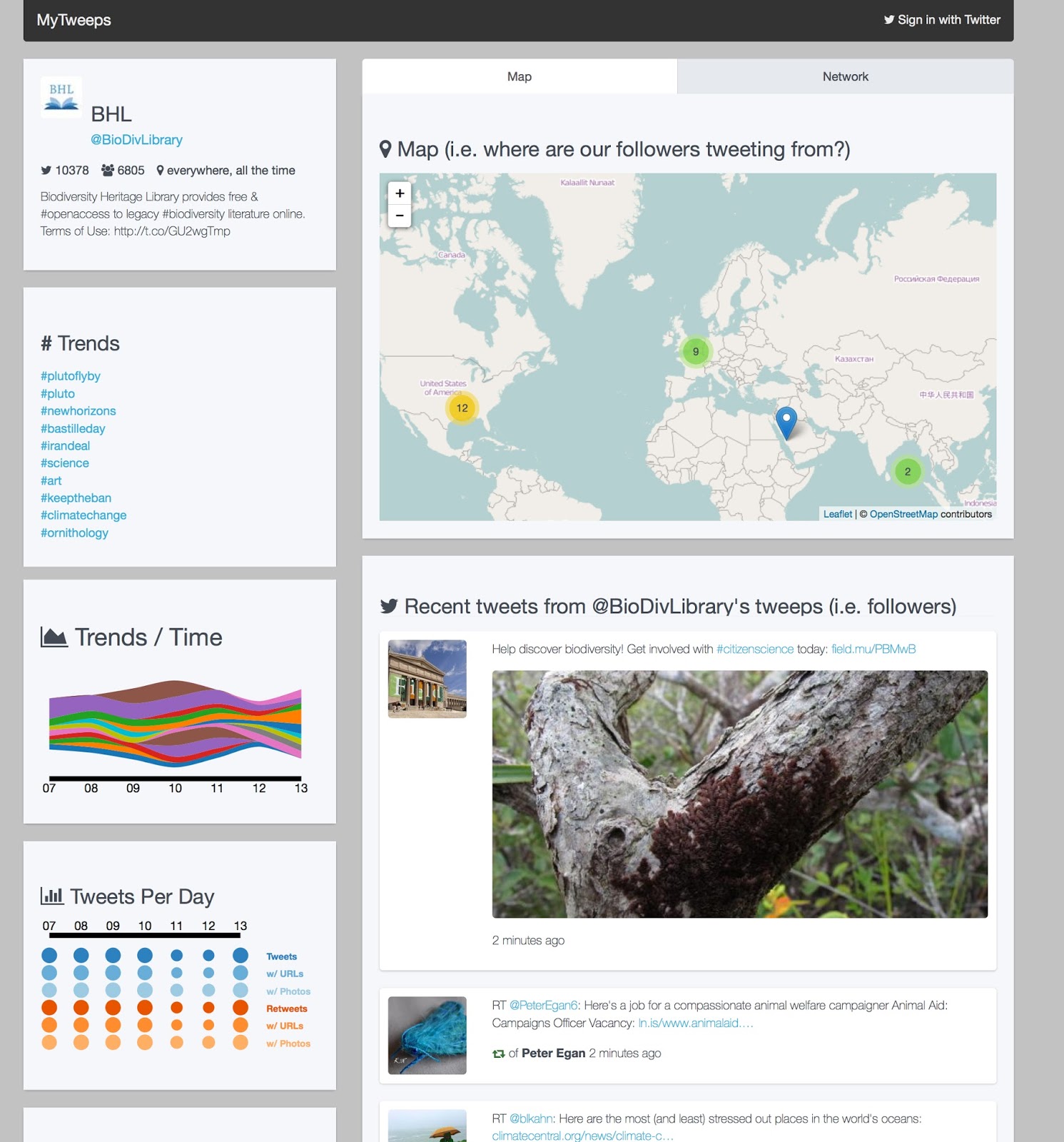Image resolution: width=1064 pixels, height=1142 pixels.
Task: Open the yellow cluster marker showing 12
Action: [462, 408]
